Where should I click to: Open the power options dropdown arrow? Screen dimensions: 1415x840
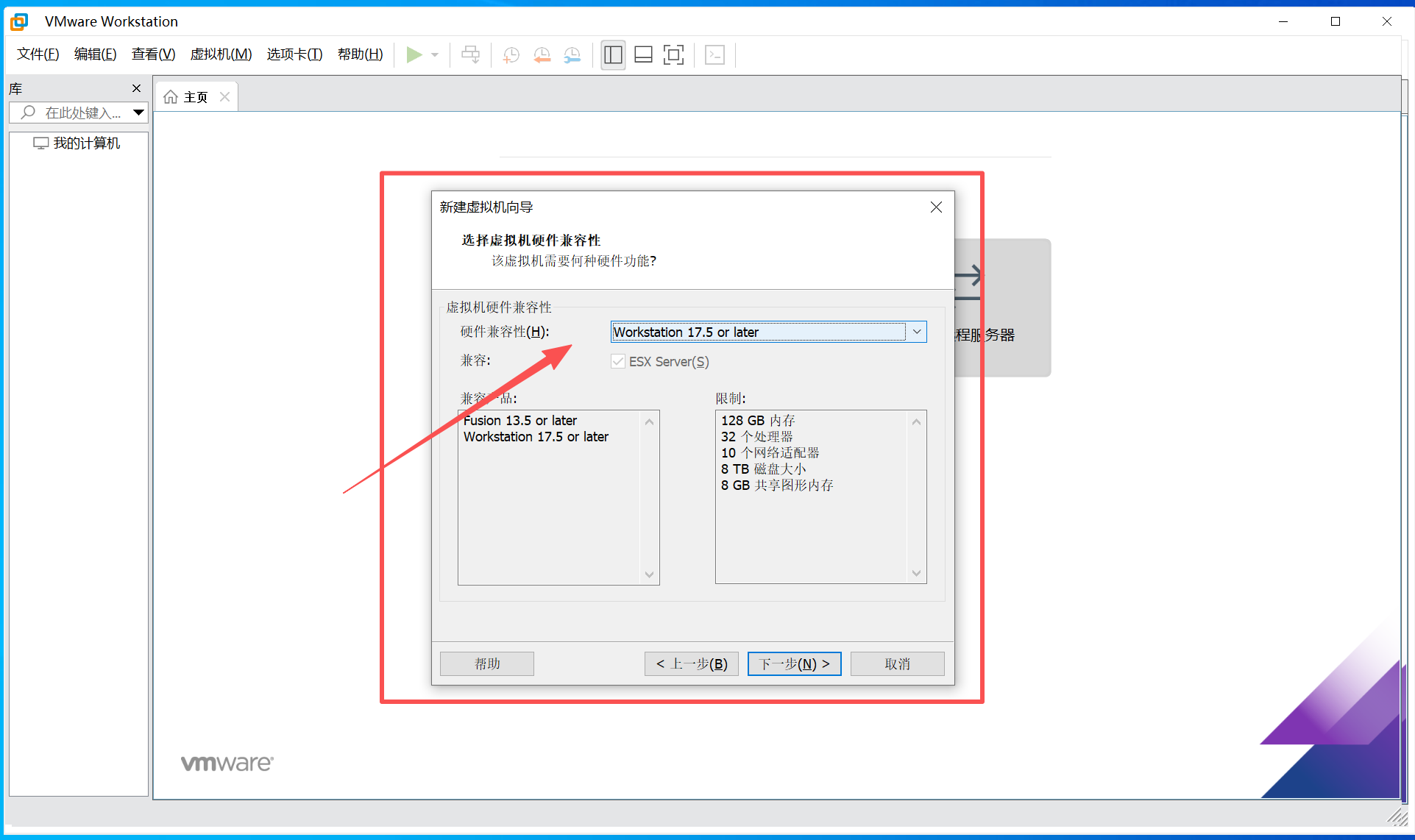click(x=435, y=54)
